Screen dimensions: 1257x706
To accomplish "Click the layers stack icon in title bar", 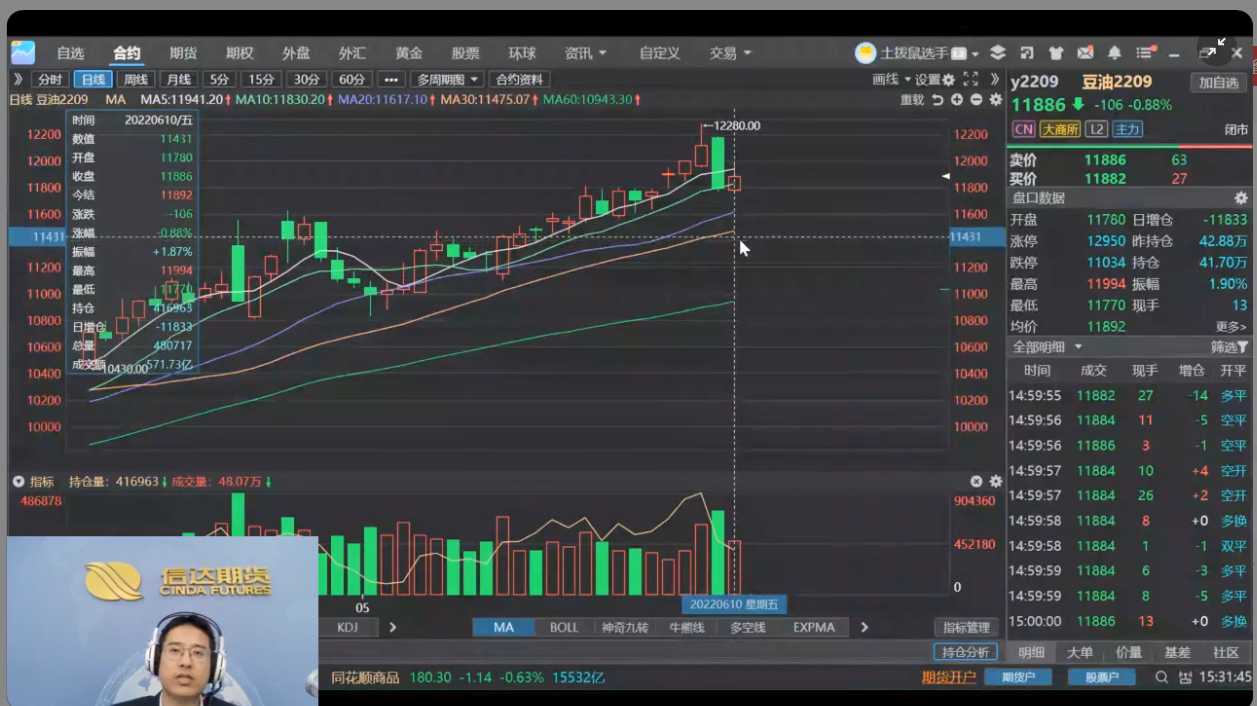I will click(x=997, y=53).
